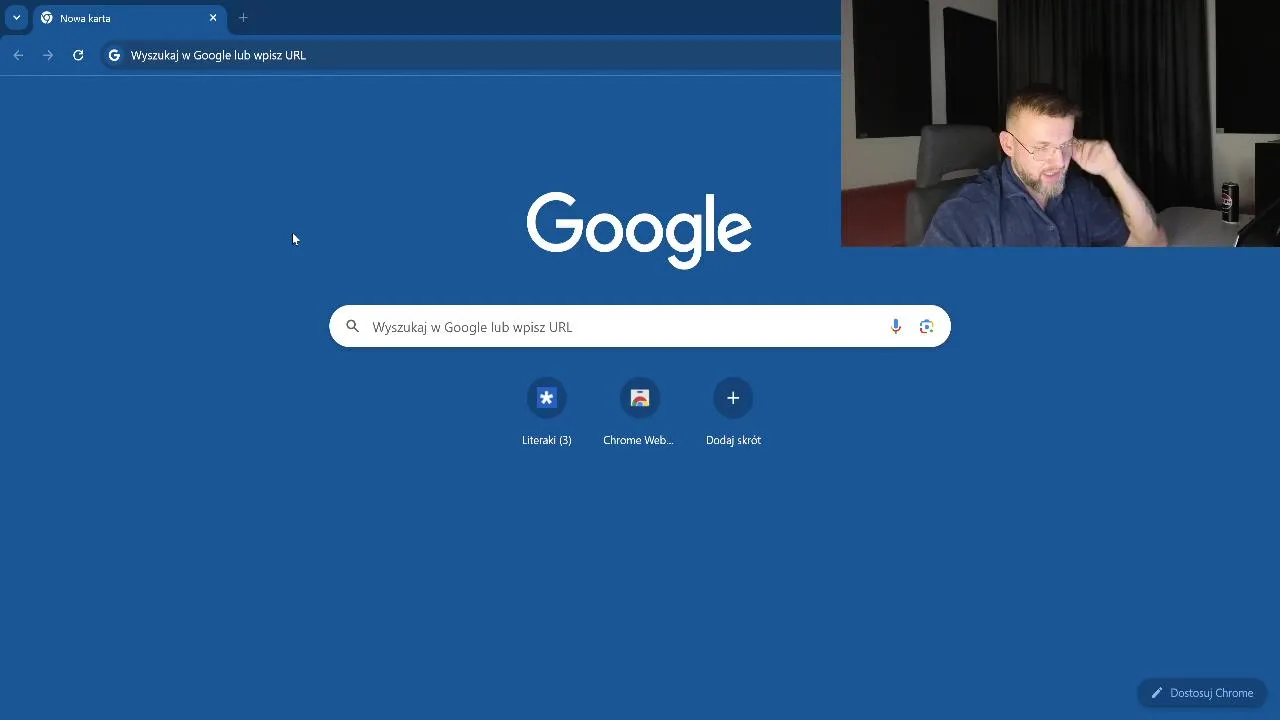Screen dimensions: 1280x720
Task: Focus the Google search box
Action: [640, 326]
